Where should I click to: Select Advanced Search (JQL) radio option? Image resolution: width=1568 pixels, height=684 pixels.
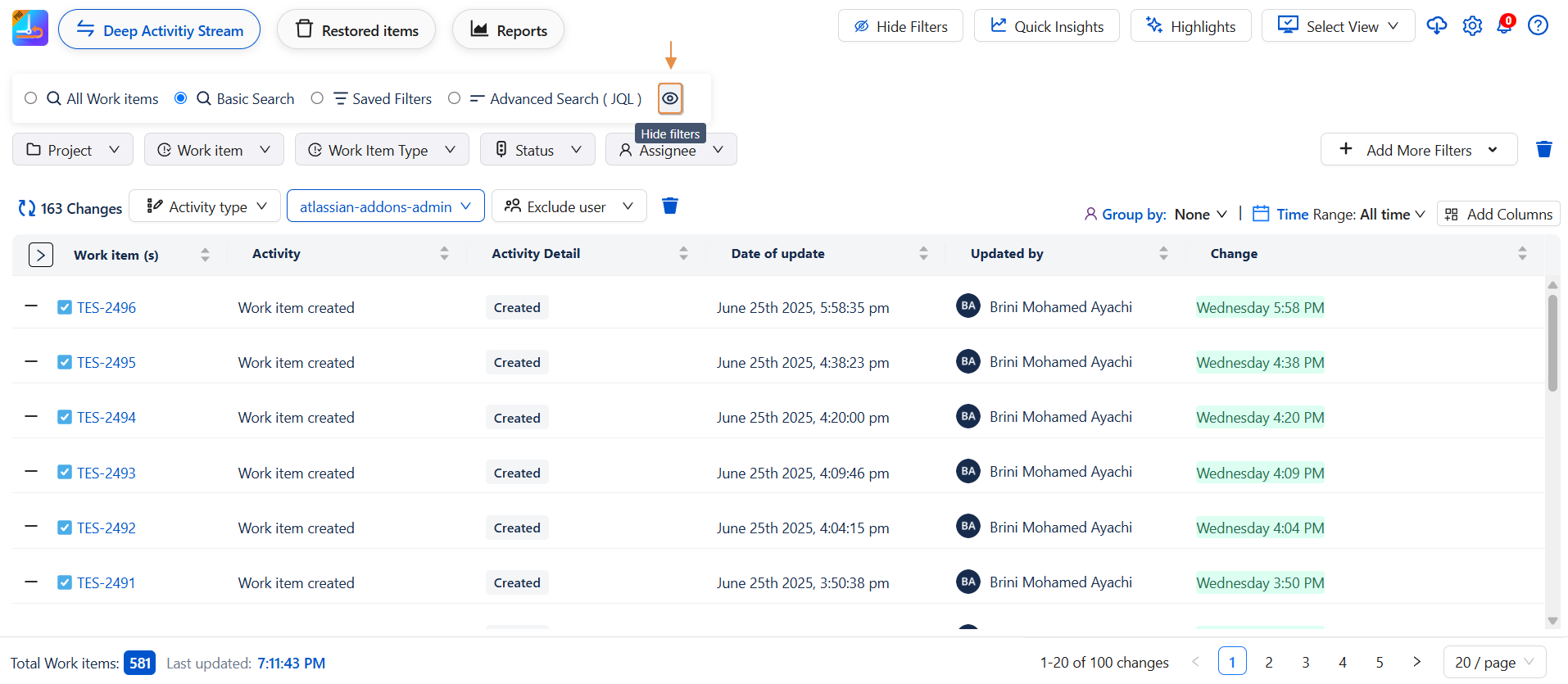(x=454, y=98)
